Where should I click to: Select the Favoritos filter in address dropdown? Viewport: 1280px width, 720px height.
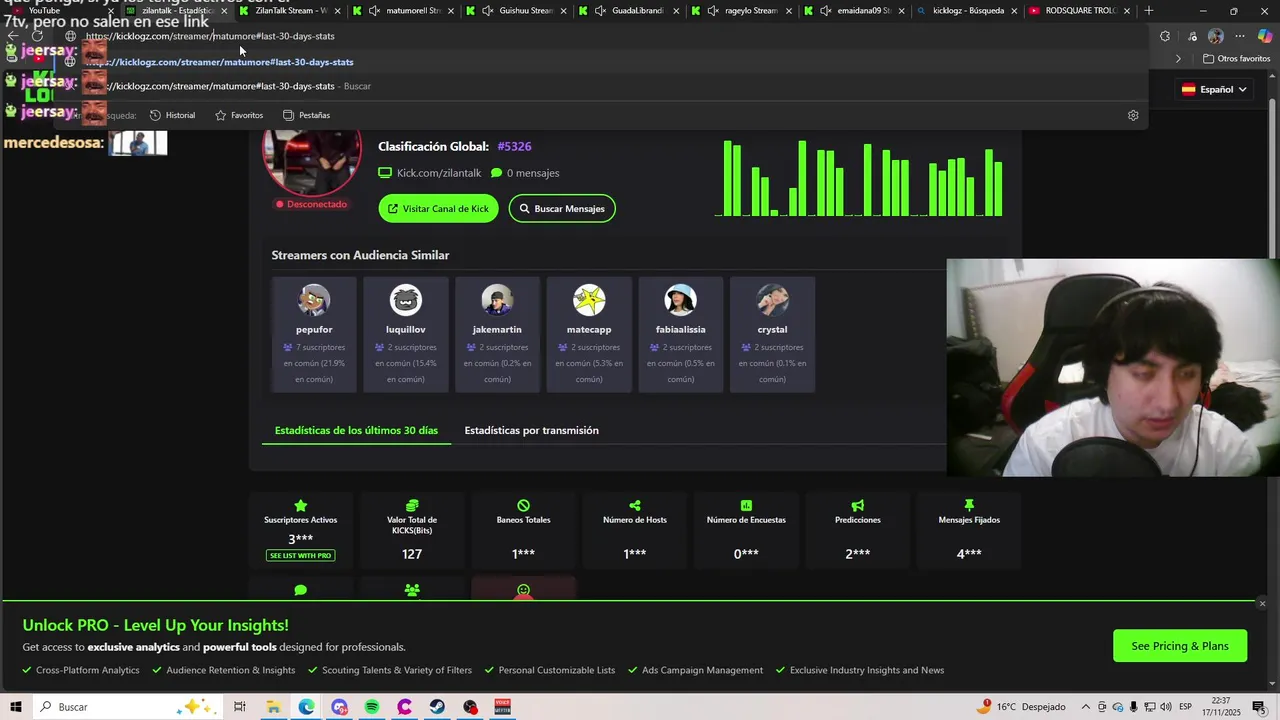[239, 115]
